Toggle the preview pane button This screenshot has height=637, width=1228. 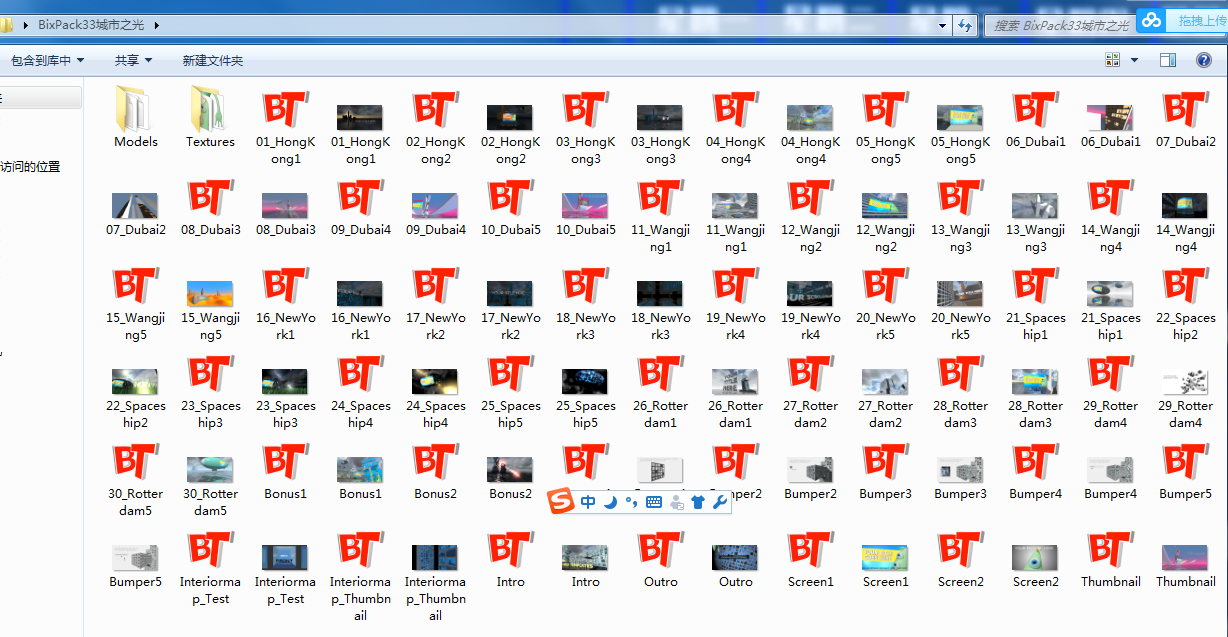click(x=1167, y=60)
